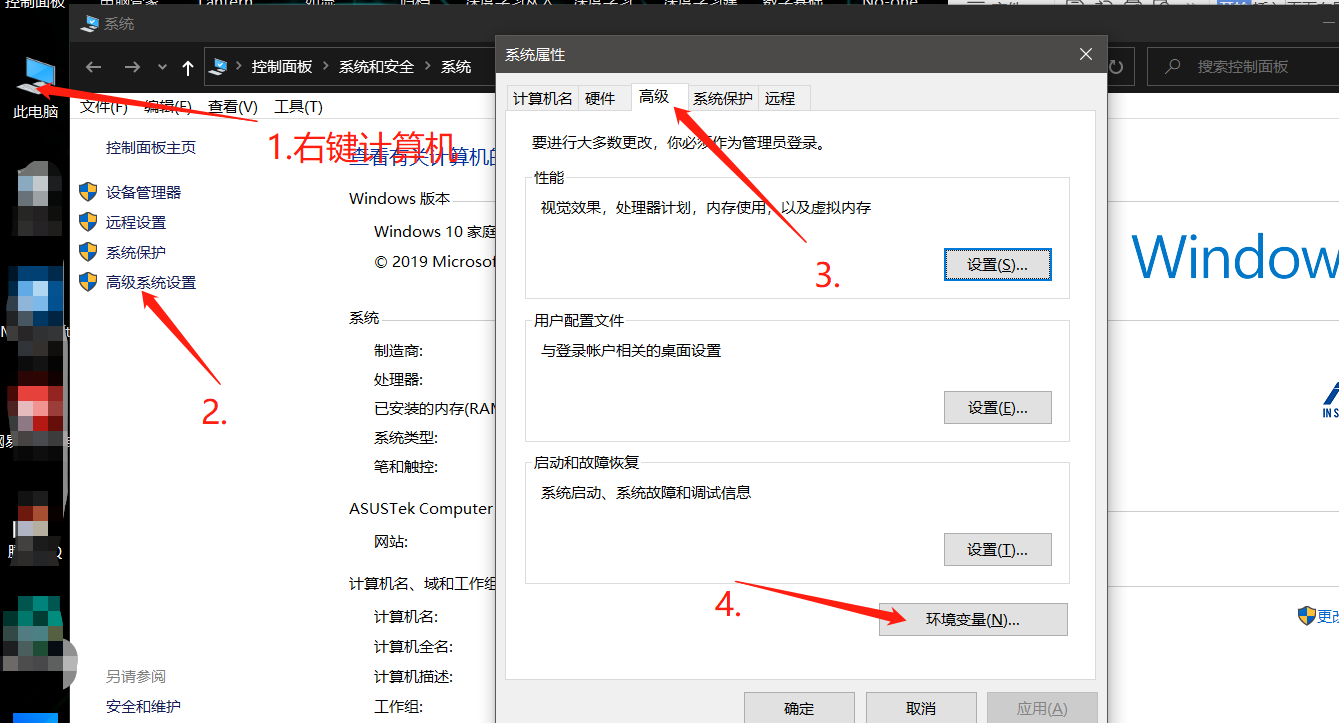Open performance 设置(S)... button
The height and width of the screenshot is (723, 1339).
click(x=998, y=265)
